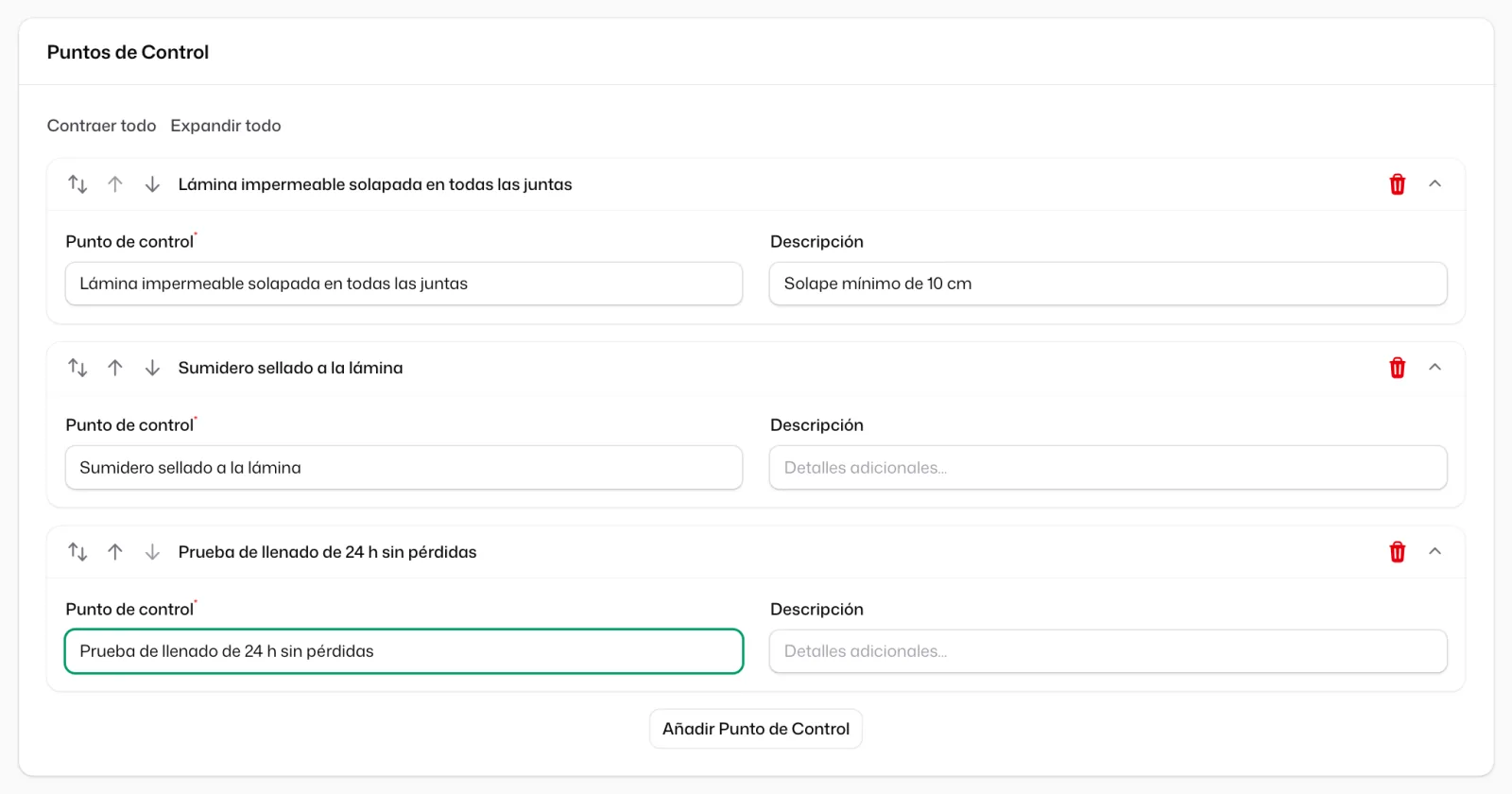The width and height of the screenshot is (1512, 794).
Task: Move Lámina impermeable item down
Action: 152,184
